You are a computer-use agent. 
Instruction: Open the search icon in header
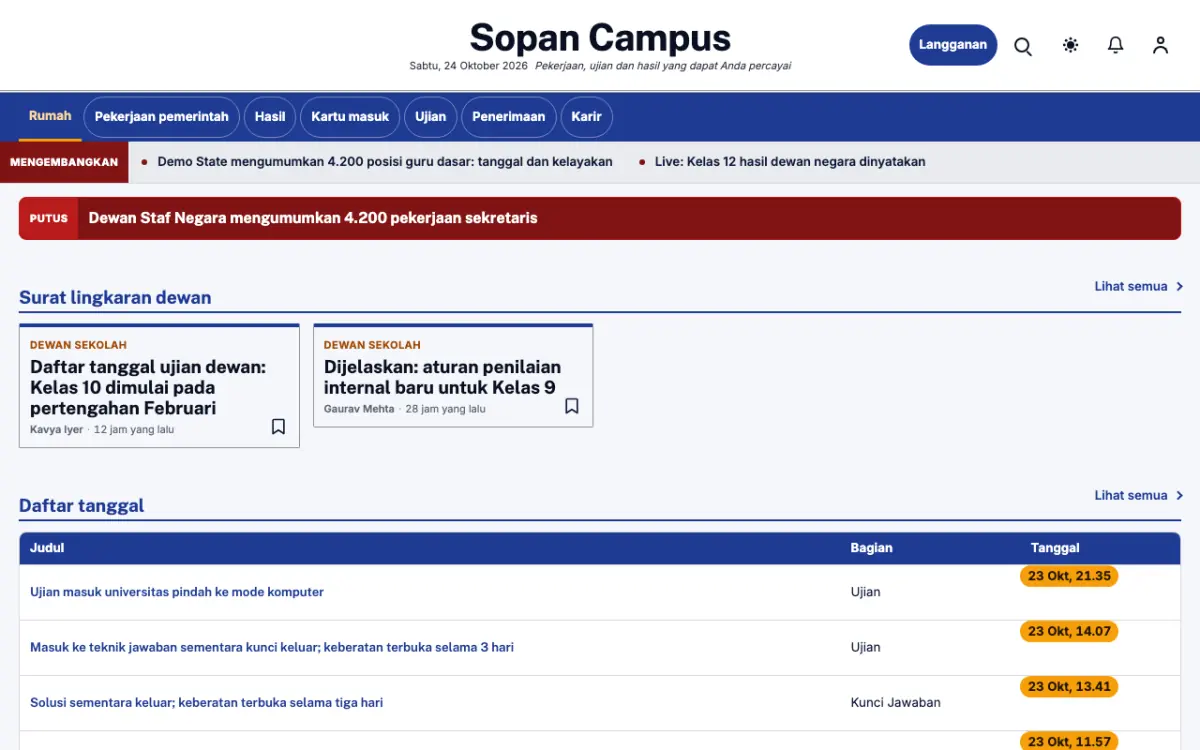pyautogui.click(x=1023, y=45)
